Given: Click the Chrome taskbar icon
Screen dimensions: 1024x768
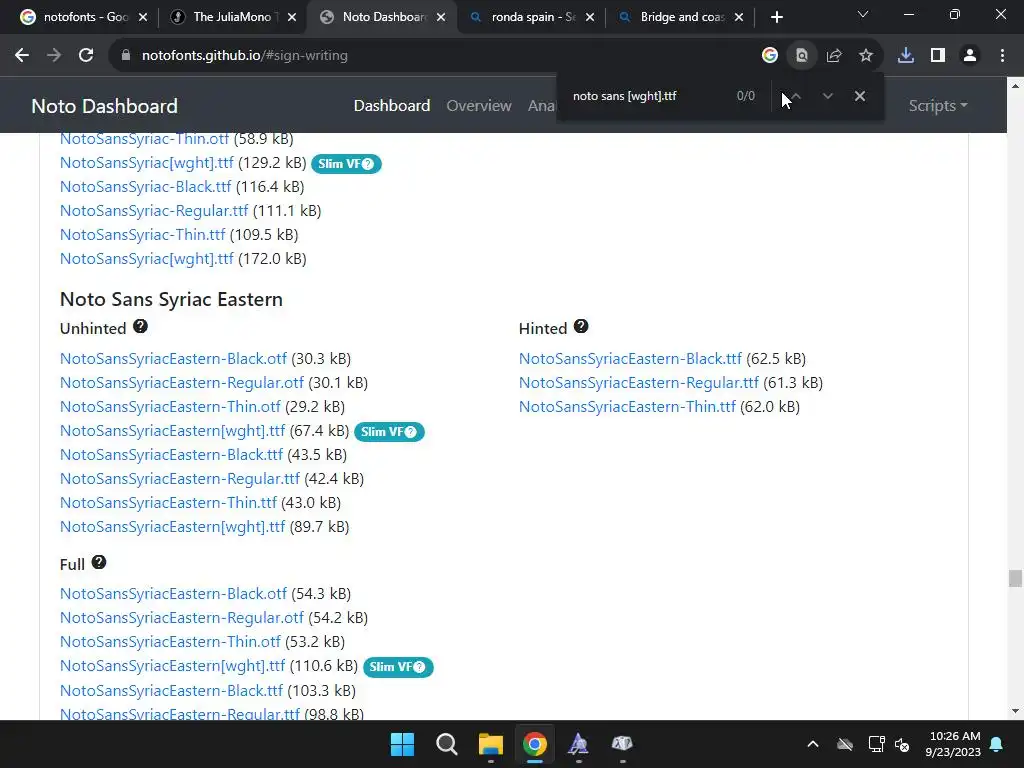Looking at the screenshot, I should tap(535, 744).
